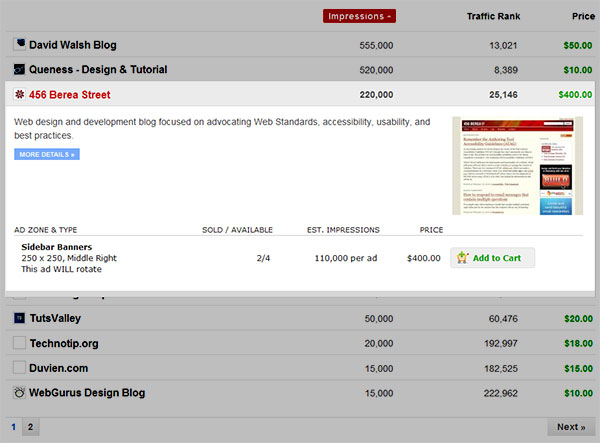This screenshot has height=443, width=600.
Task: Collapse the 456 Berea Street listing
Action: point(70,95)
